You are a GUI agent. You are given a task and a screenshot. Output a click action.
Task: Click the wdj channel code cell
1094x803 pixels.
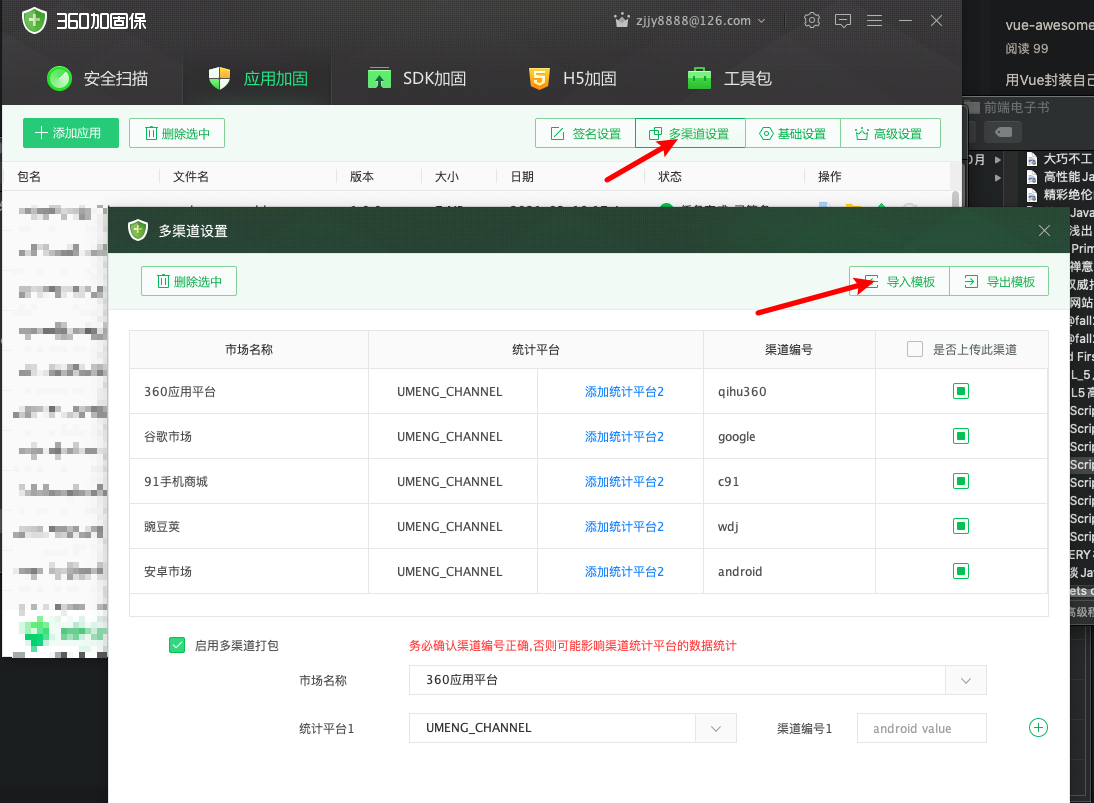(x=789, y=526)
